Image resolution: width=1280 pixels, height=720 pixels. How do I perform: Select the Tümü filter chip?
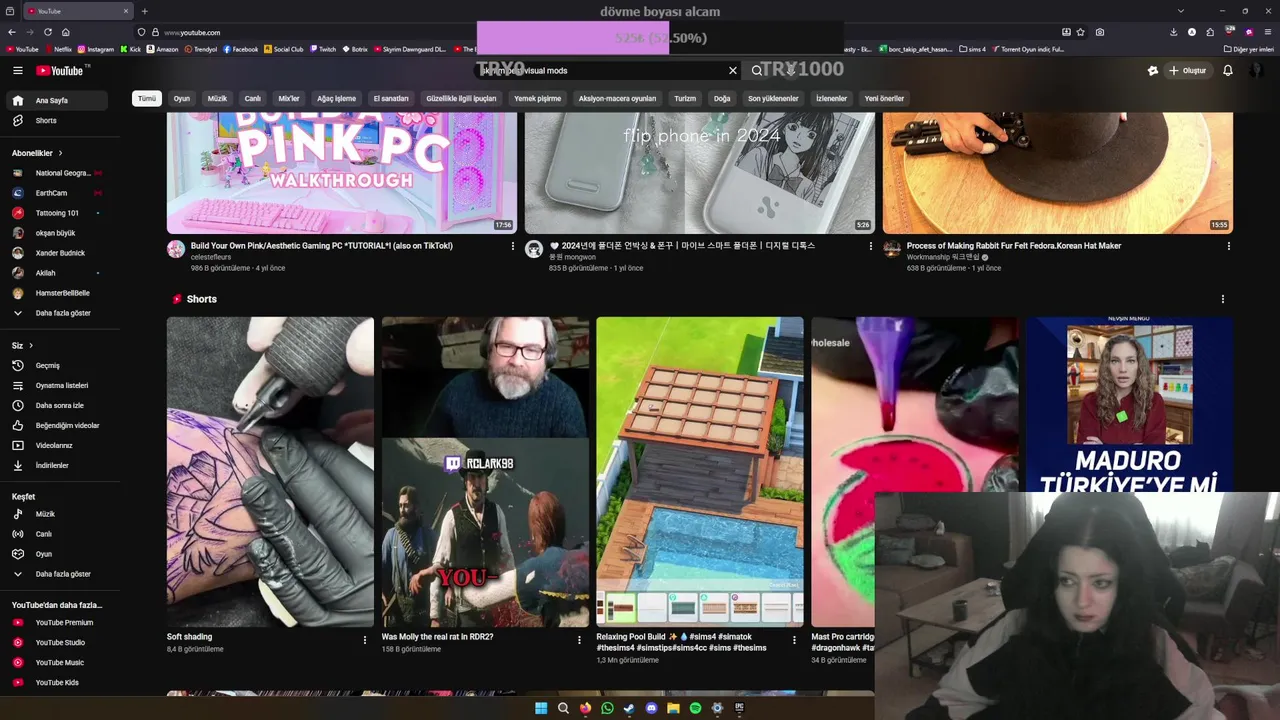point(147,99)
